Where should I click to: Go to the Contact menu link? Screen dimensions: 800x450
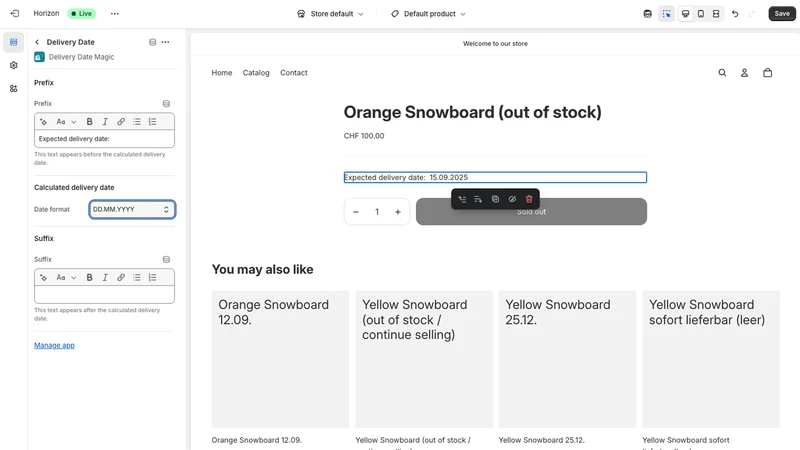[x=294, y=73]
